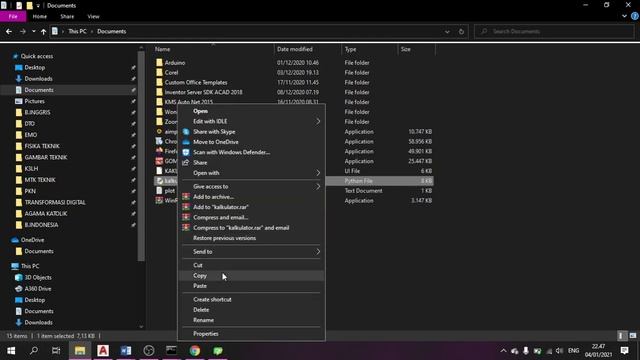Open GAMBAR TEKNIK folder in sidebar

click(x=46, y=157)
